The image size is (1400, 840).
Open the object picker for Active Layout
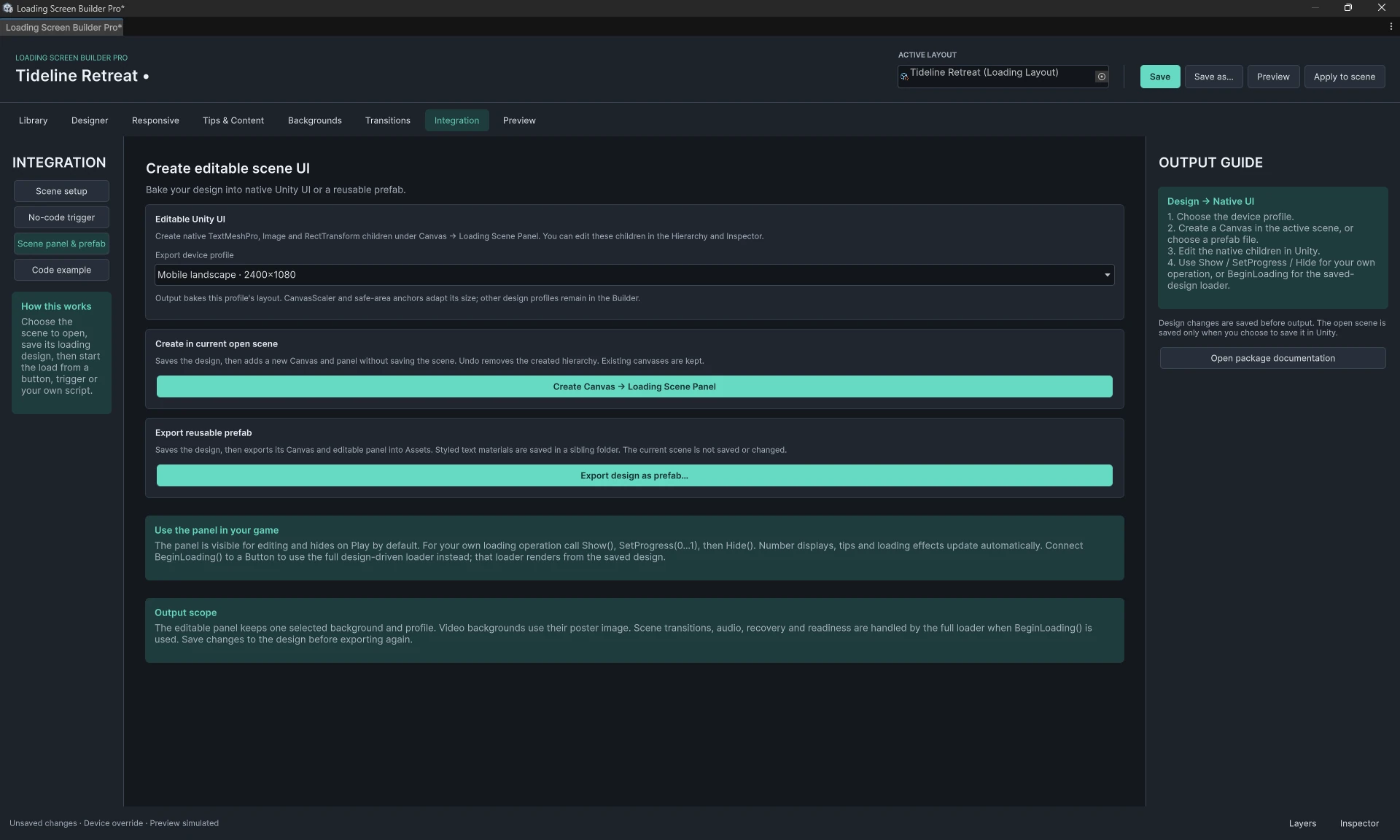[x=1101, y=77]
